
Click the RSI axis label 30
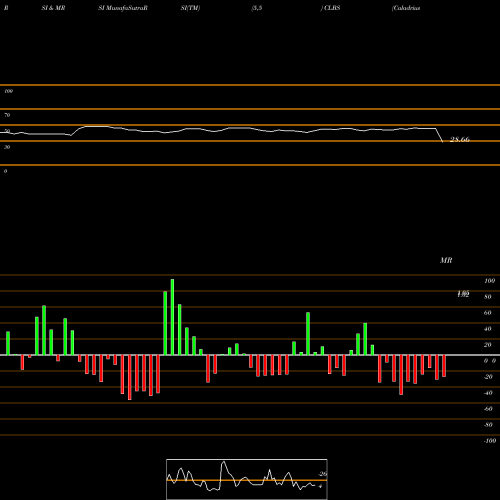click(x=7, y=147)
